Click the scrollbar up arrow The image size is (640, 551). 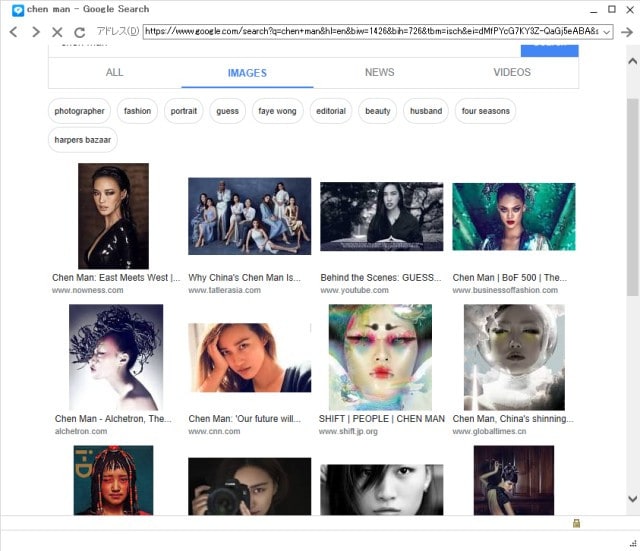point(633,61)
